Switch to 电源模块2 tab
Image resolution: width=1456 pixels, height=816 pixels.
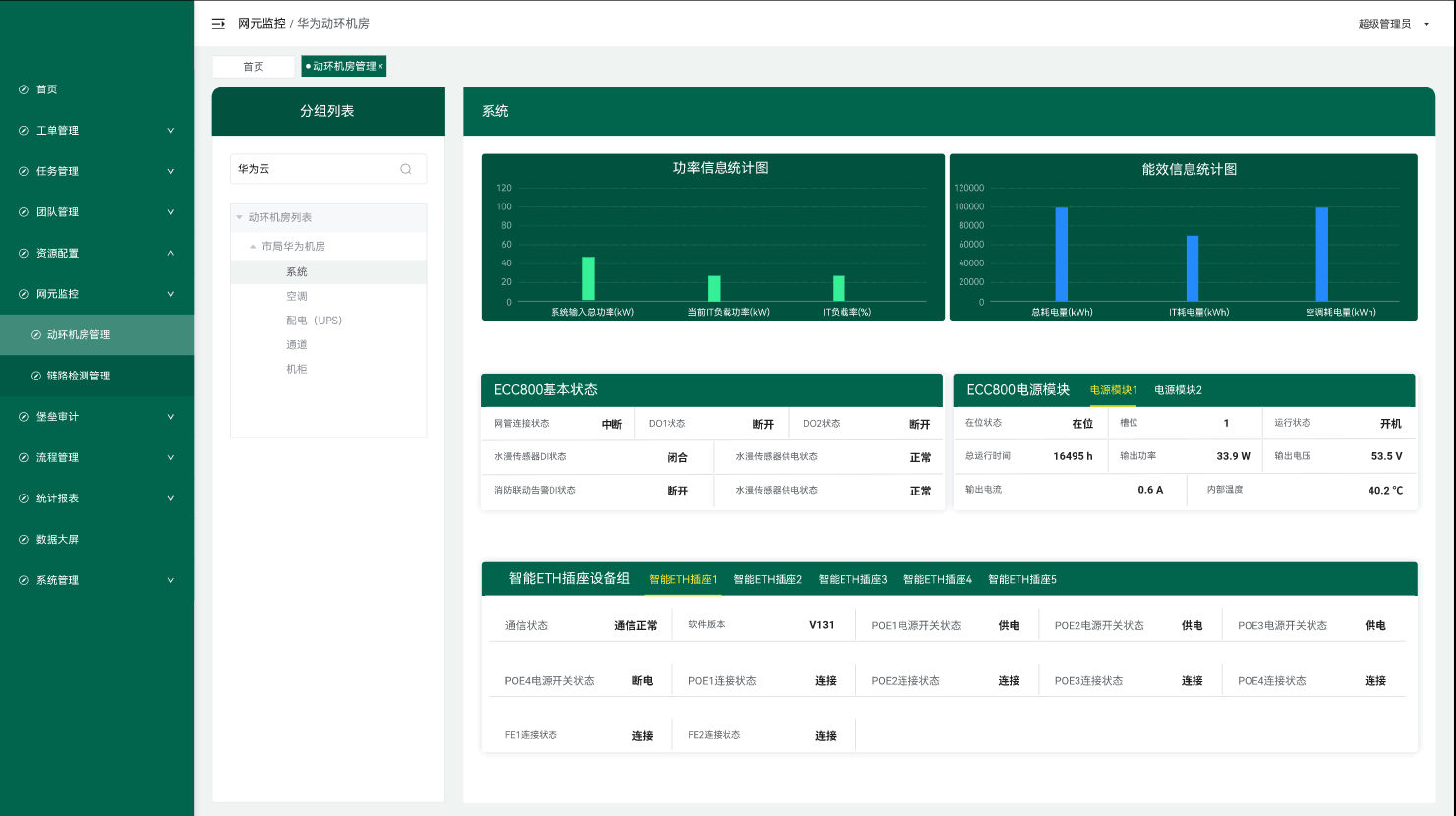[x=1178, y=390]
